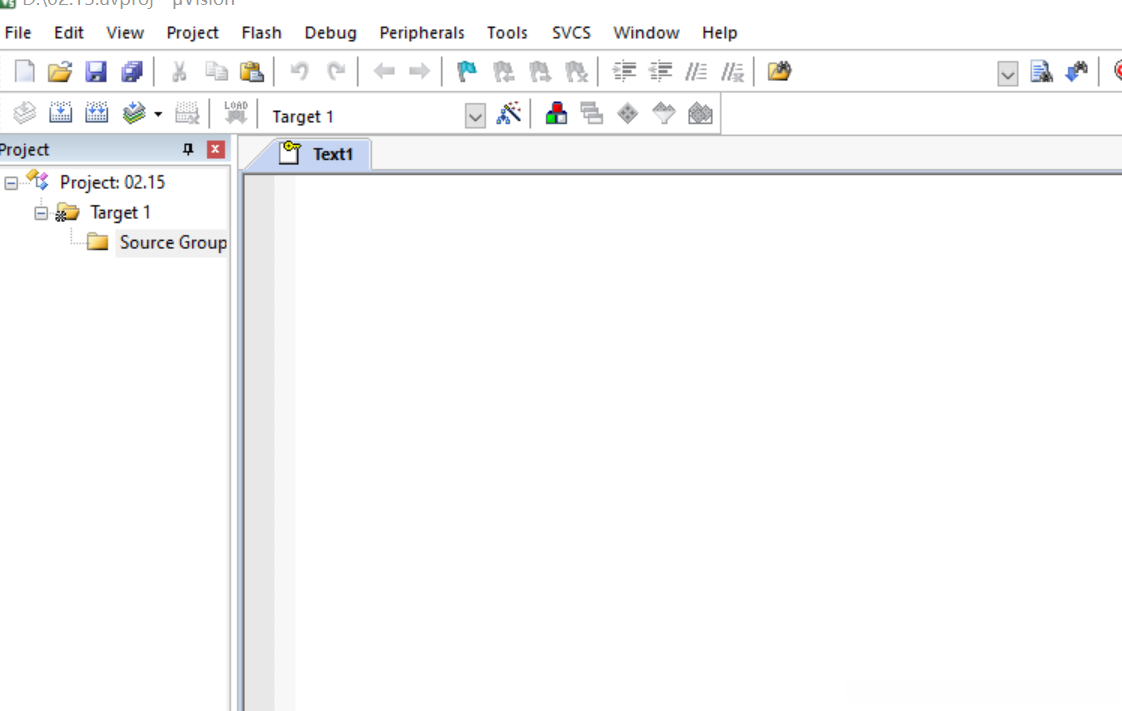Image resolution: width=1122 pixels, height=711 pixels.
Task: Download to flash LOAD icon
Action: (235, 113)
